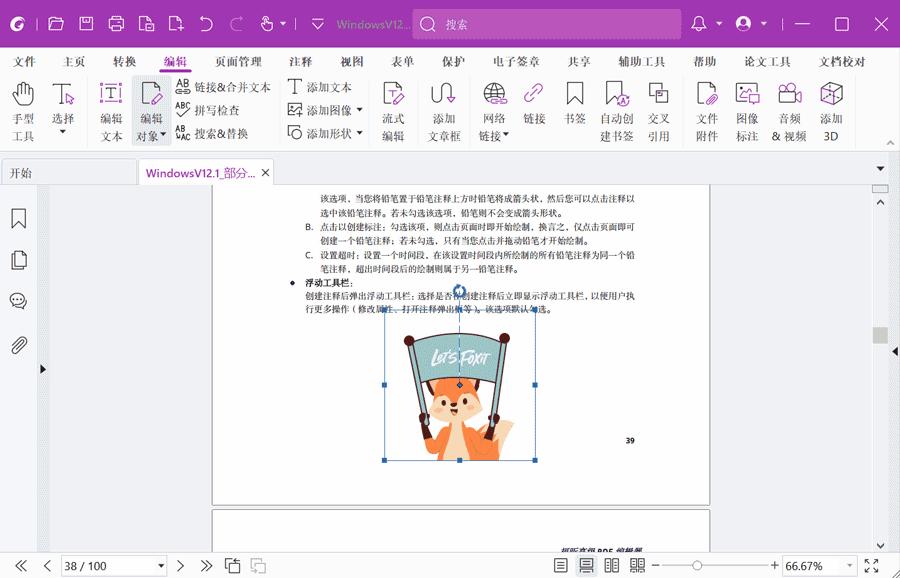Open the Pages thumbnail side panel

point(18,260)
